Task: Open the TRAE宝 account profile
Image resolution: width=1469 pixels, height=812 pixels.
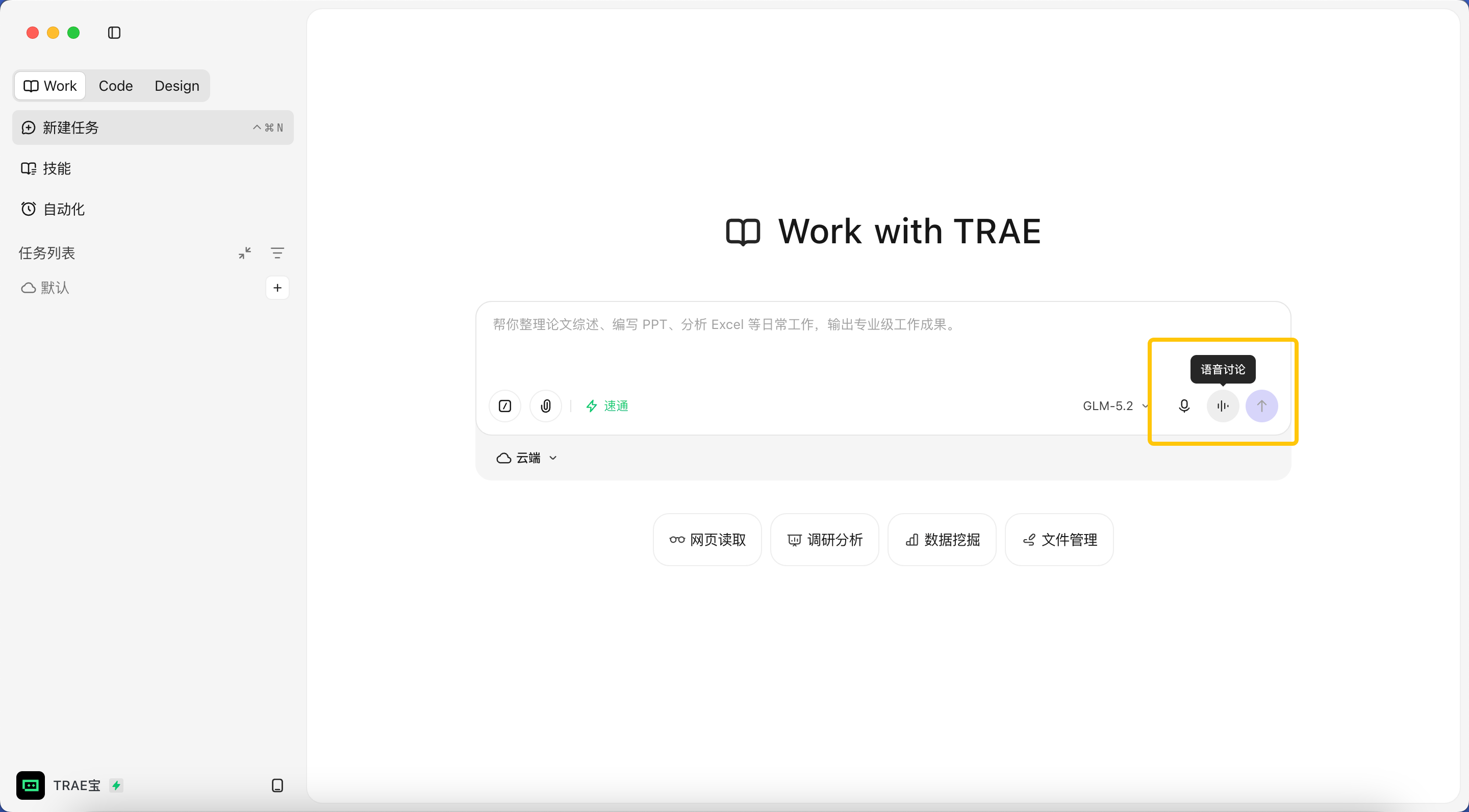Action: coord(77,785)
